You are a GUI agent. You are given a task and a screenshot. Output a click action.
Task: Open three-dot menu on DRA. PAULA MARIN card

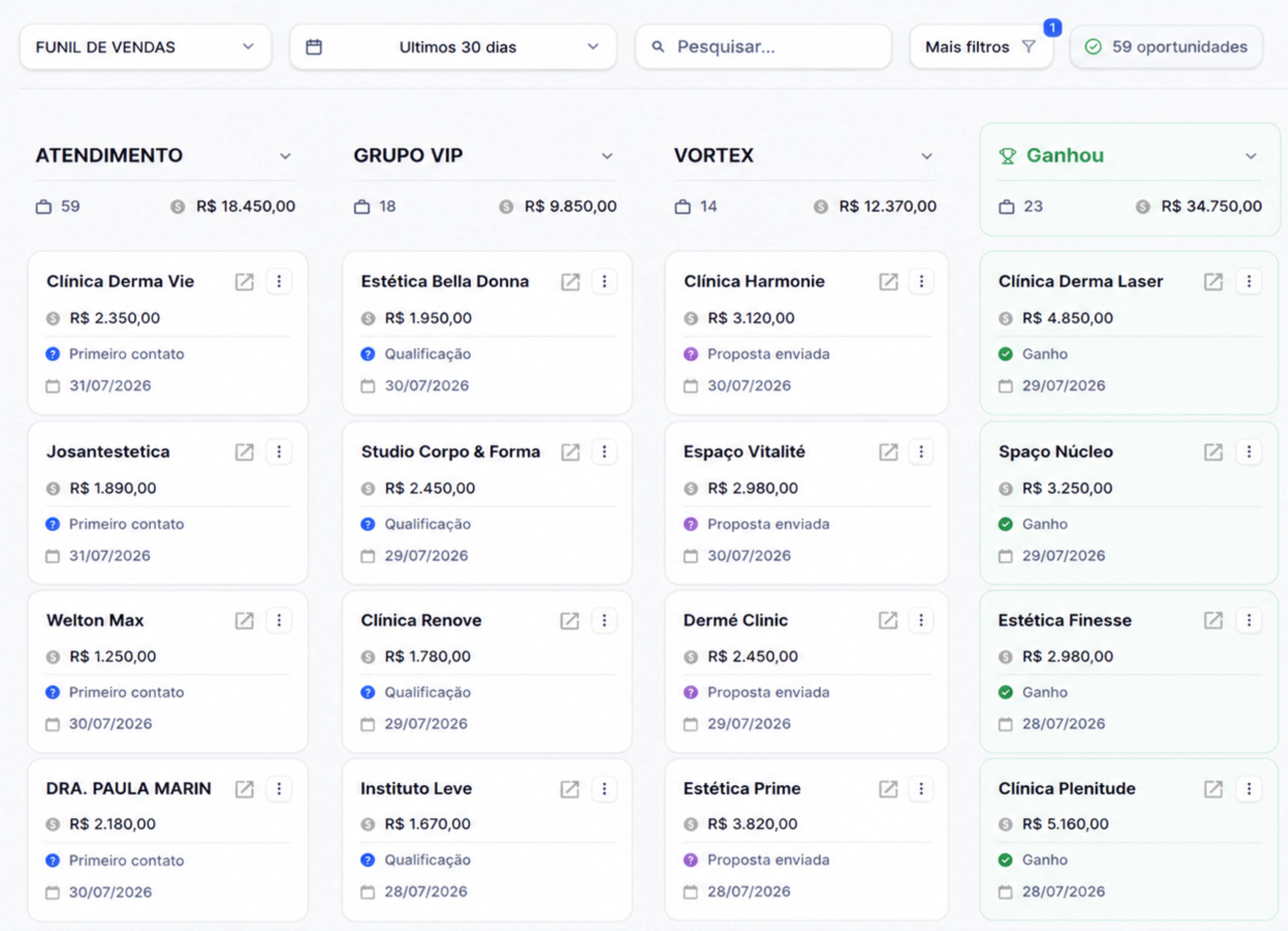click(279, 789)
